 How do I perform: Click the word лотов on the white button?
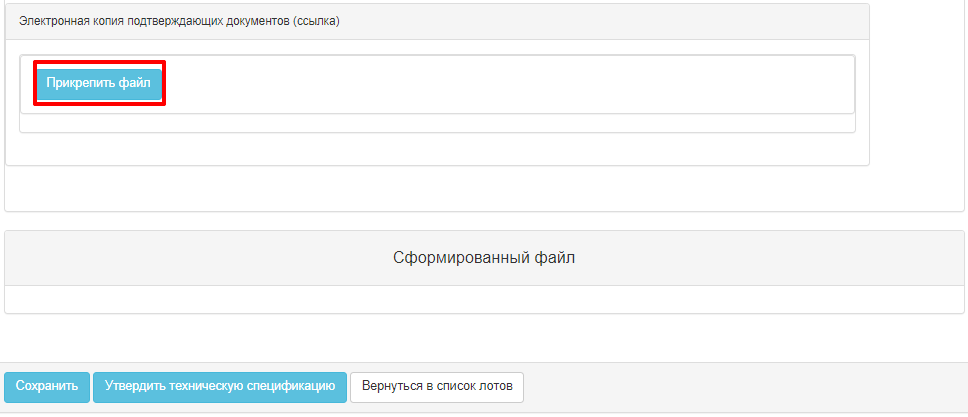click(496, 387)
